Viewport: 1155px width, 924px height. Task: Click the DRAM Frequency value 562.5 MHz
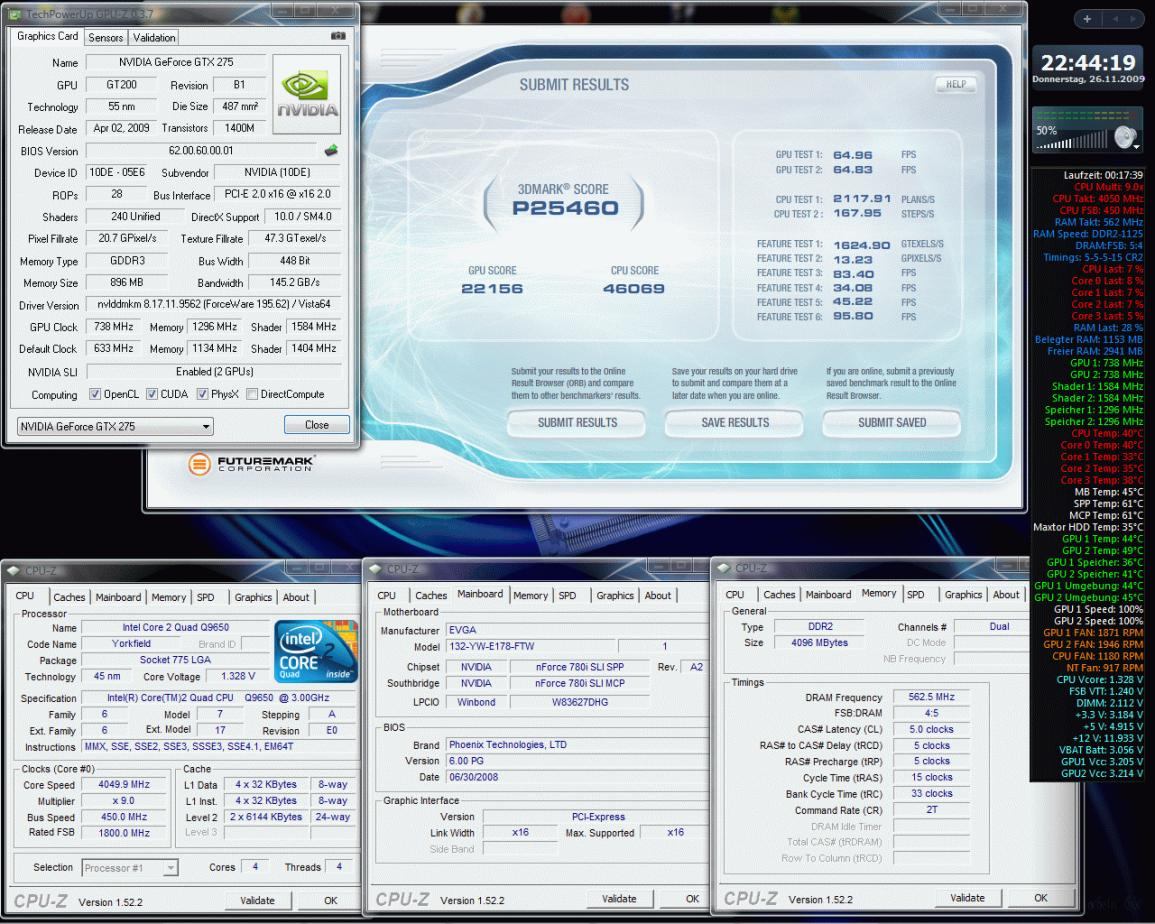pyautogui.click(x=931, y=696)
